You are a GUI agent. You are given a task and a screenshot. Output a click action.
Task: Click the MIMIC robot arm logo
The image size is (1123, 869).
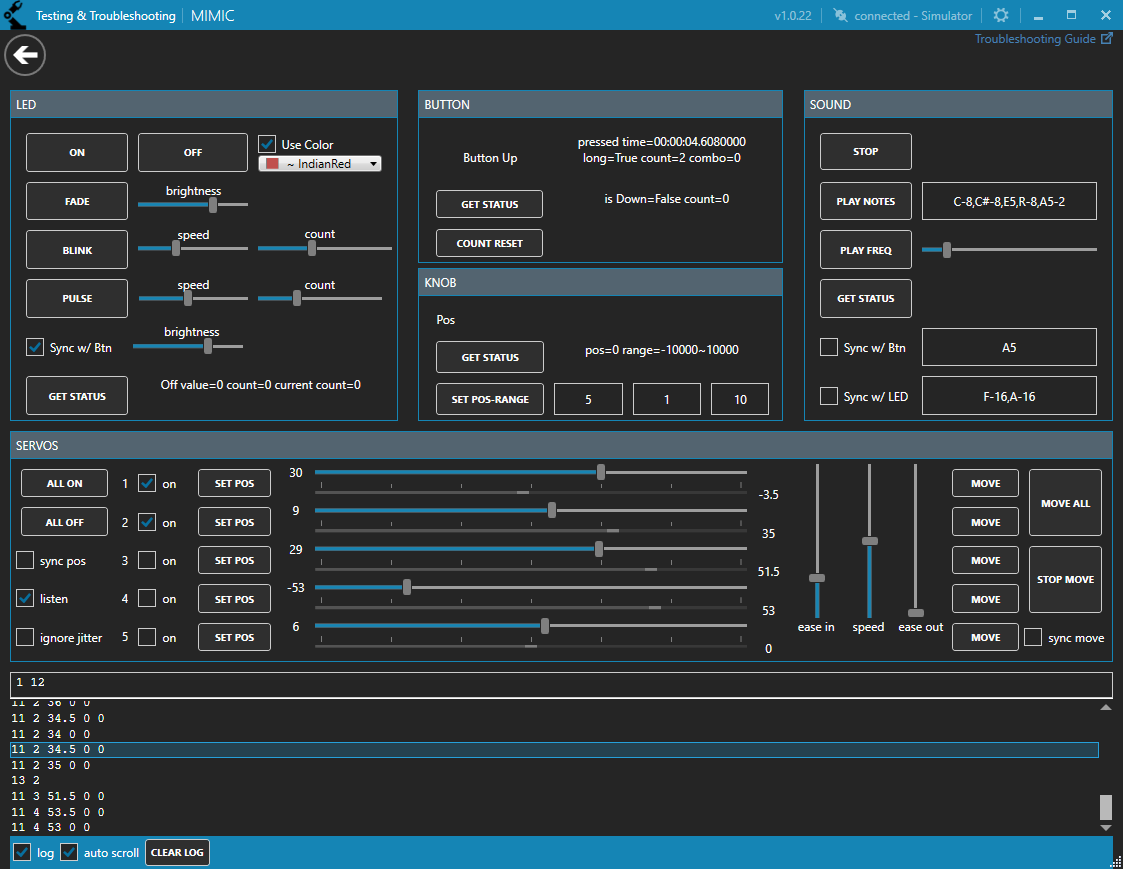15,15
